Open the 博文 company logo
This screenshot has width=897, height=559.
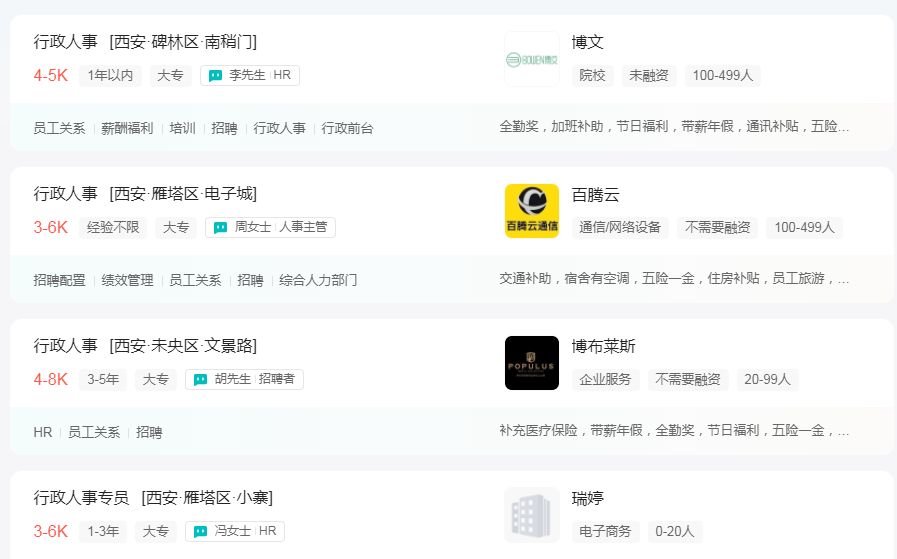click(532, 59)
